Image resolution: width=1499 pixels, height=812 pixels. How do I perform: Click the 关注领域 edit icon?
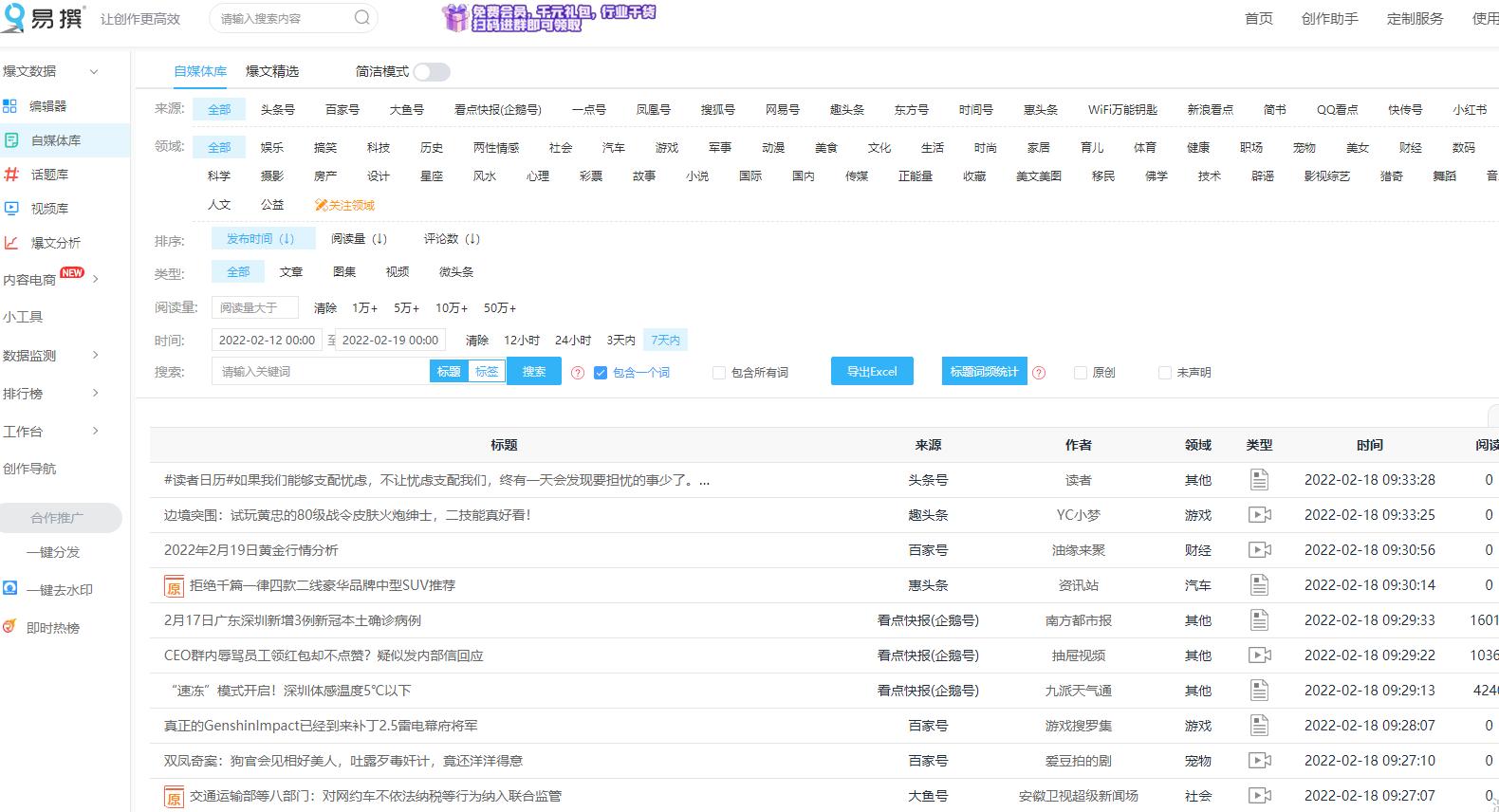(x=321, y=205)
